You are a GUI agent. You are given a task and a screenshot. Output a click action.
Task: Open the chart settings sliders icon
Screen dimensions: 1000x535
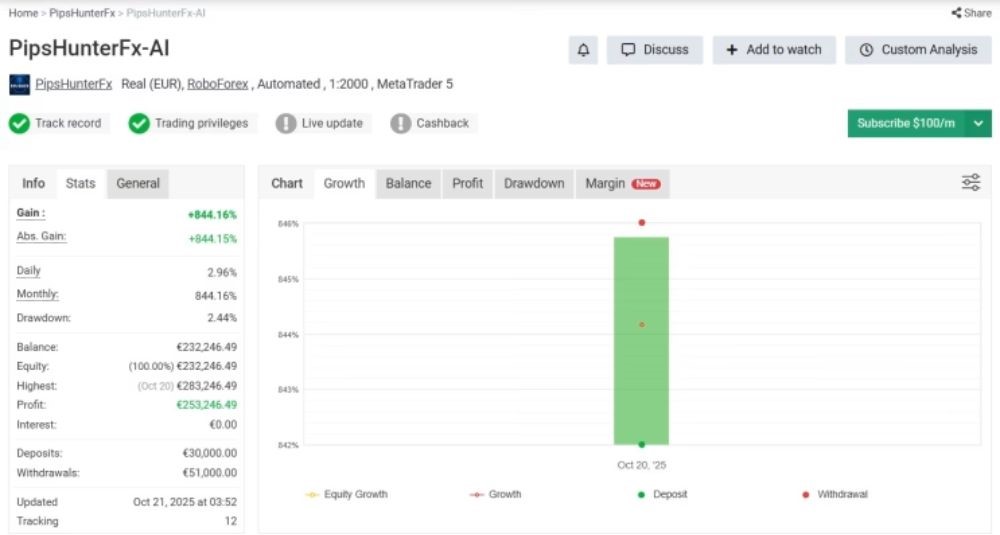(x=971, y=182)
